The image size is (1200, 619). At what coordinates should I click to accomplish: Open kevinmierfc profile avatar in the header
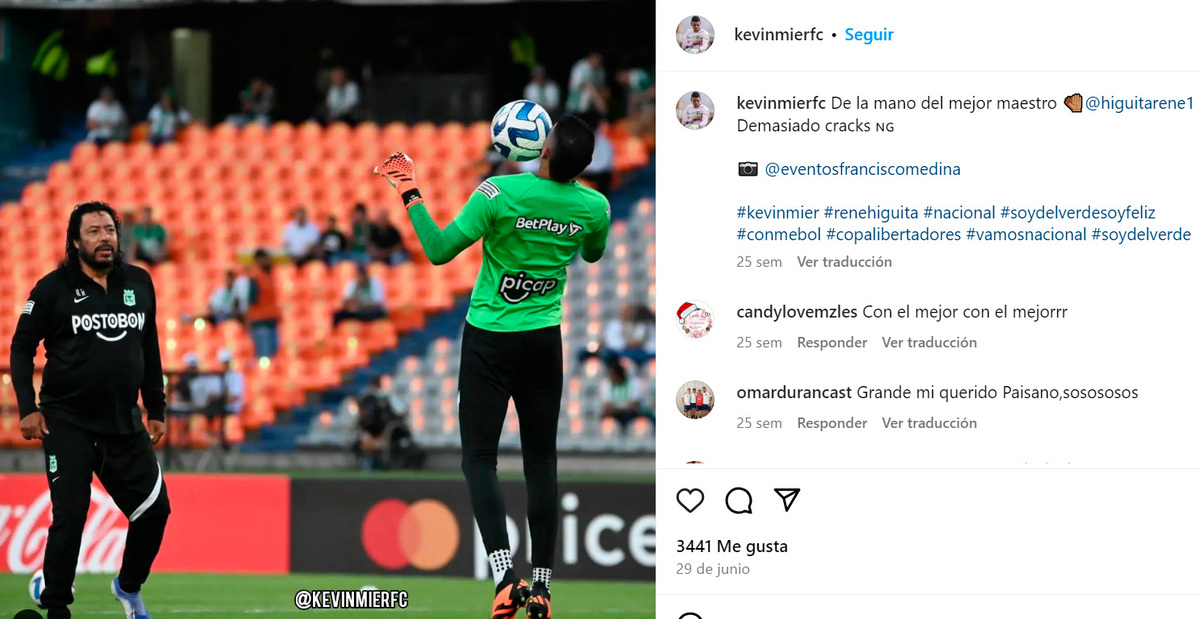pos(695,35)
